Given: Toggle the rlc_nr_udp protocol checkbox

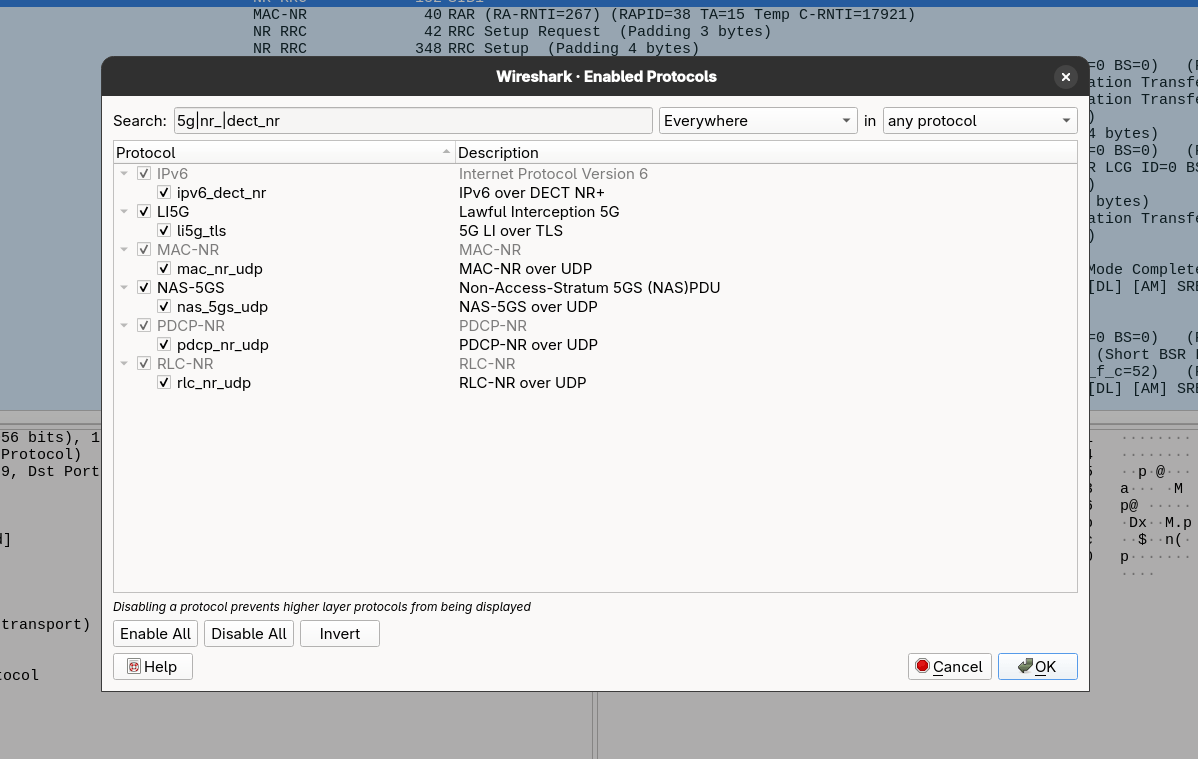Looking at the screenshot, I should 164,382.
